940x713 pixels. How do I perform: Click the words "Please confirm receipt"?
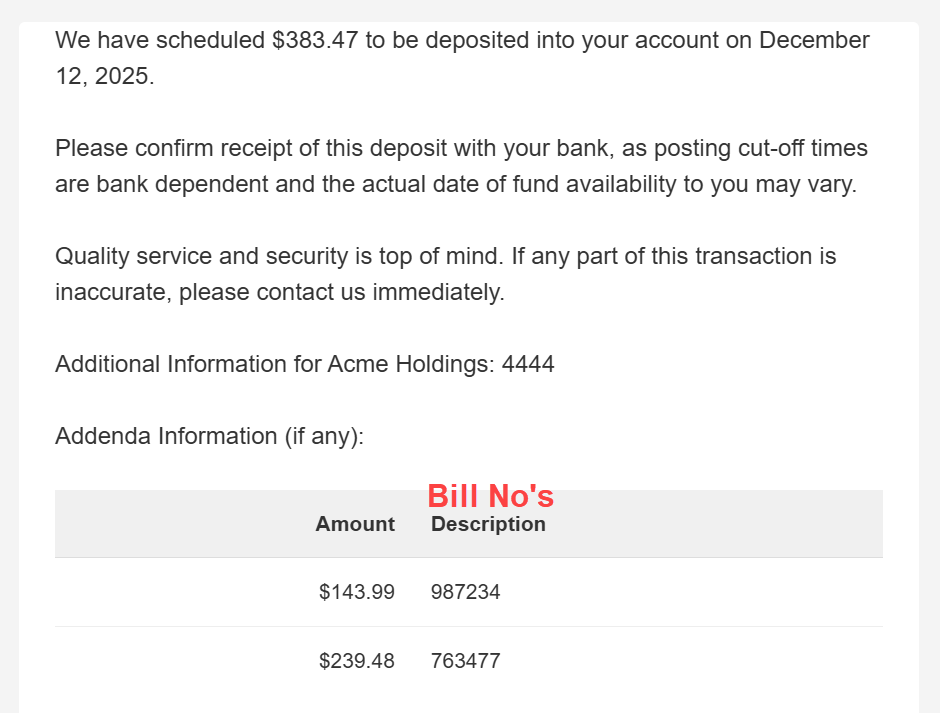point(159,149)
